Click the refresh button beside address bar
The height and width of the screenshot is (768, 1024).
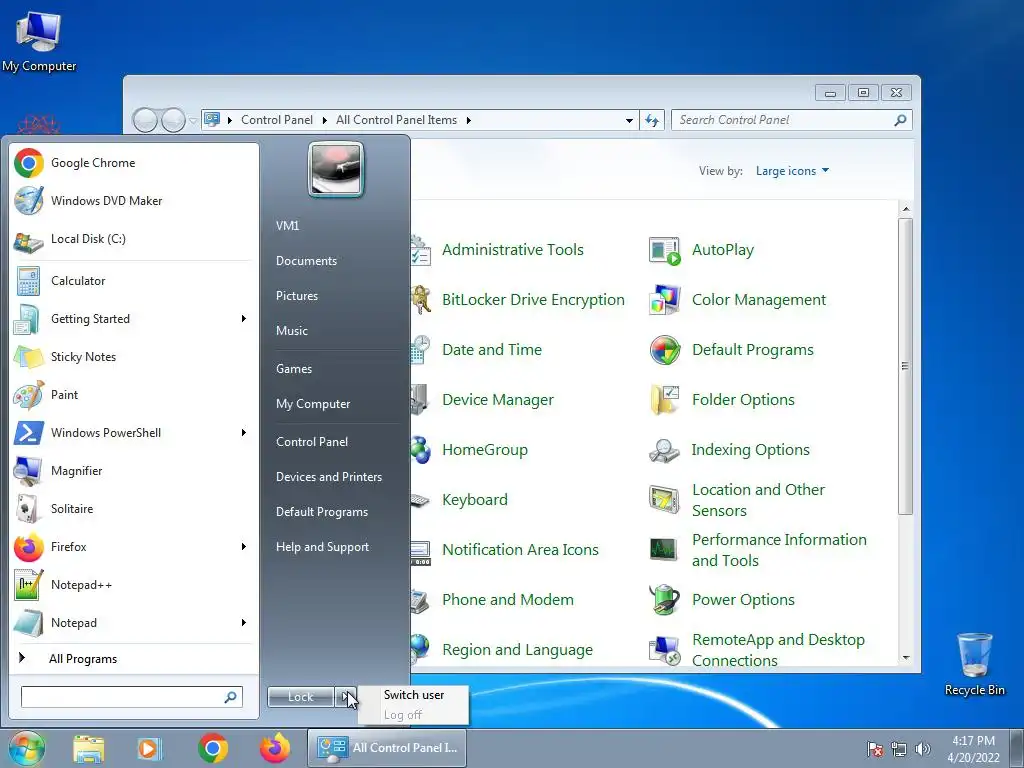point(652,120)
